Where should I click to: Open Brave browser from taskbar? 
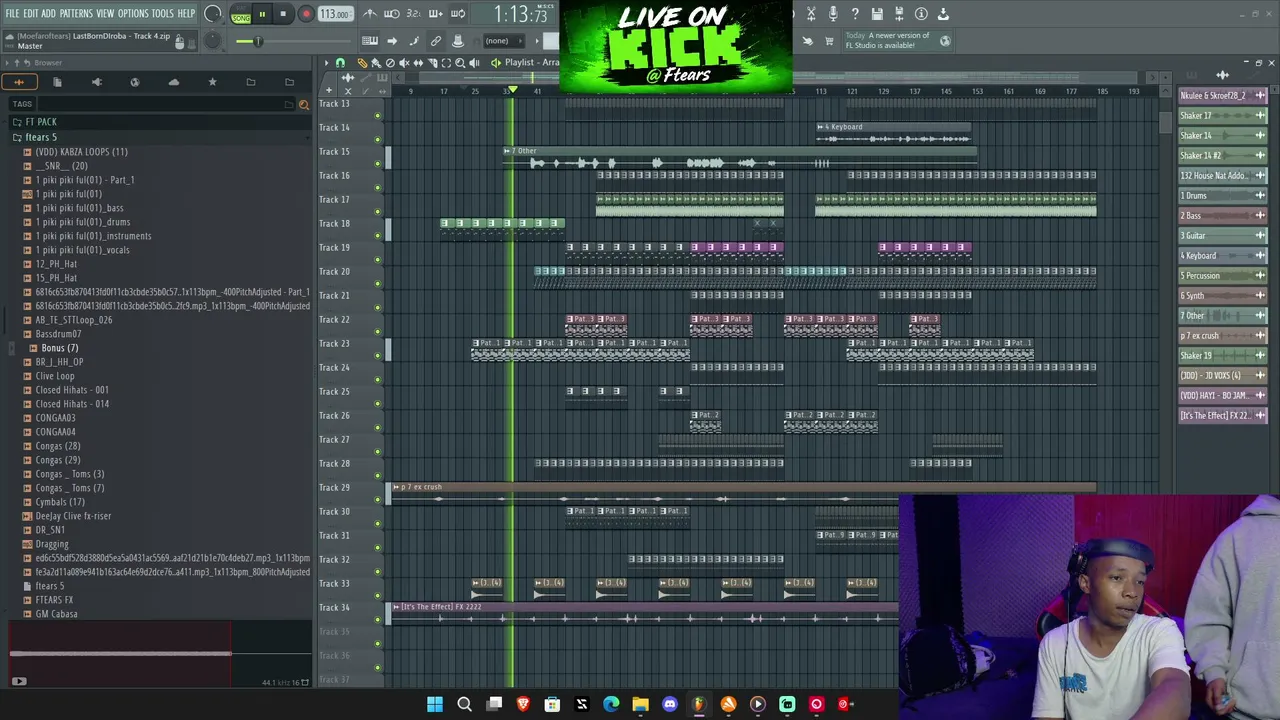[x=523, y=704]
